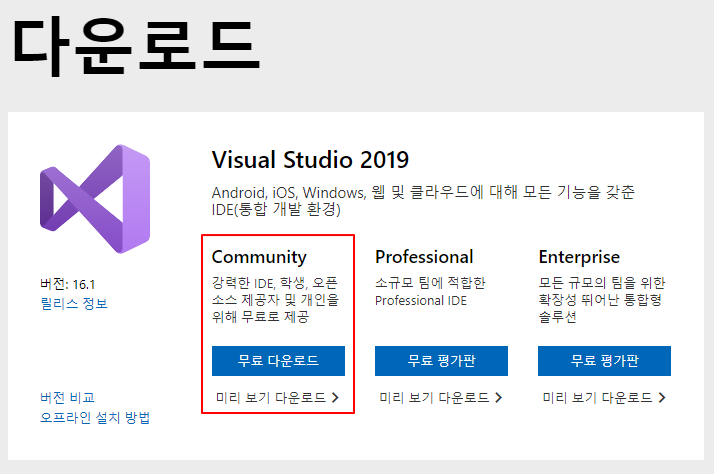Open the 오프라인 설치 방법 link

click(x=95, y=418)
